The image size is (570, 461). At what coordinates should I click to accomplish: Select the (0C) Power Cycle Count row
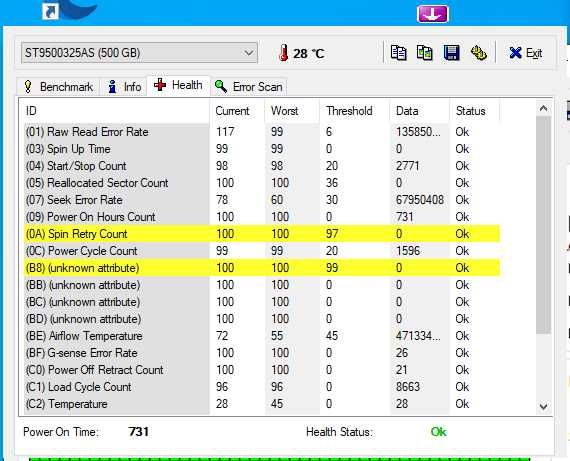pyautogui.click(x=262, y=251)
